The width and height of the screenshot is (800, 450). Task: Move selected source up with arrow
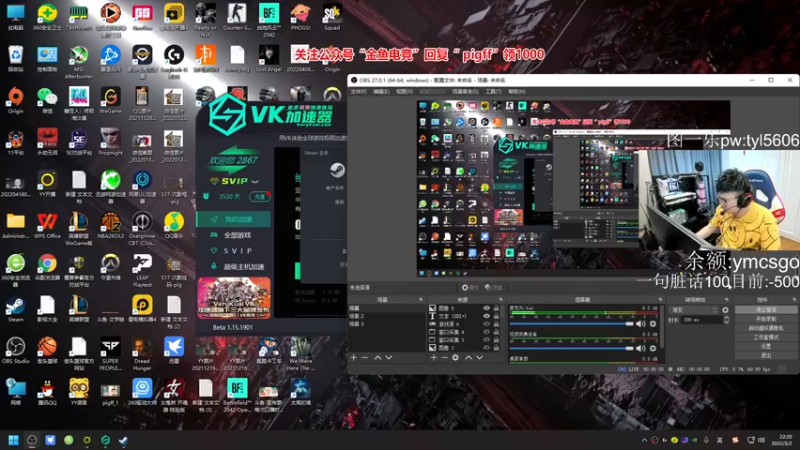click(x=468, y=358)
